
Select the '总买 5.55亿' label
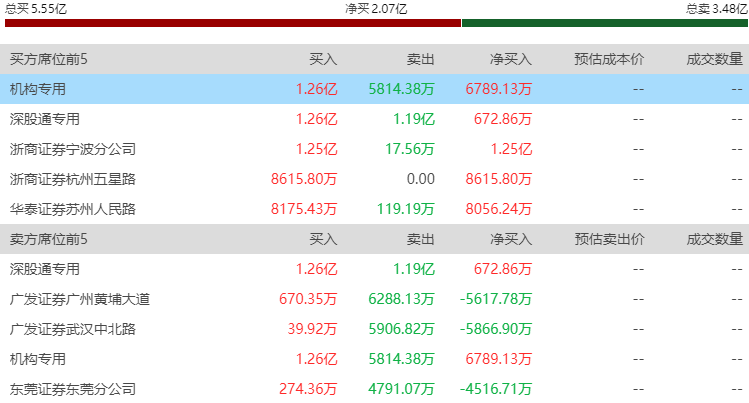[36, 9]
